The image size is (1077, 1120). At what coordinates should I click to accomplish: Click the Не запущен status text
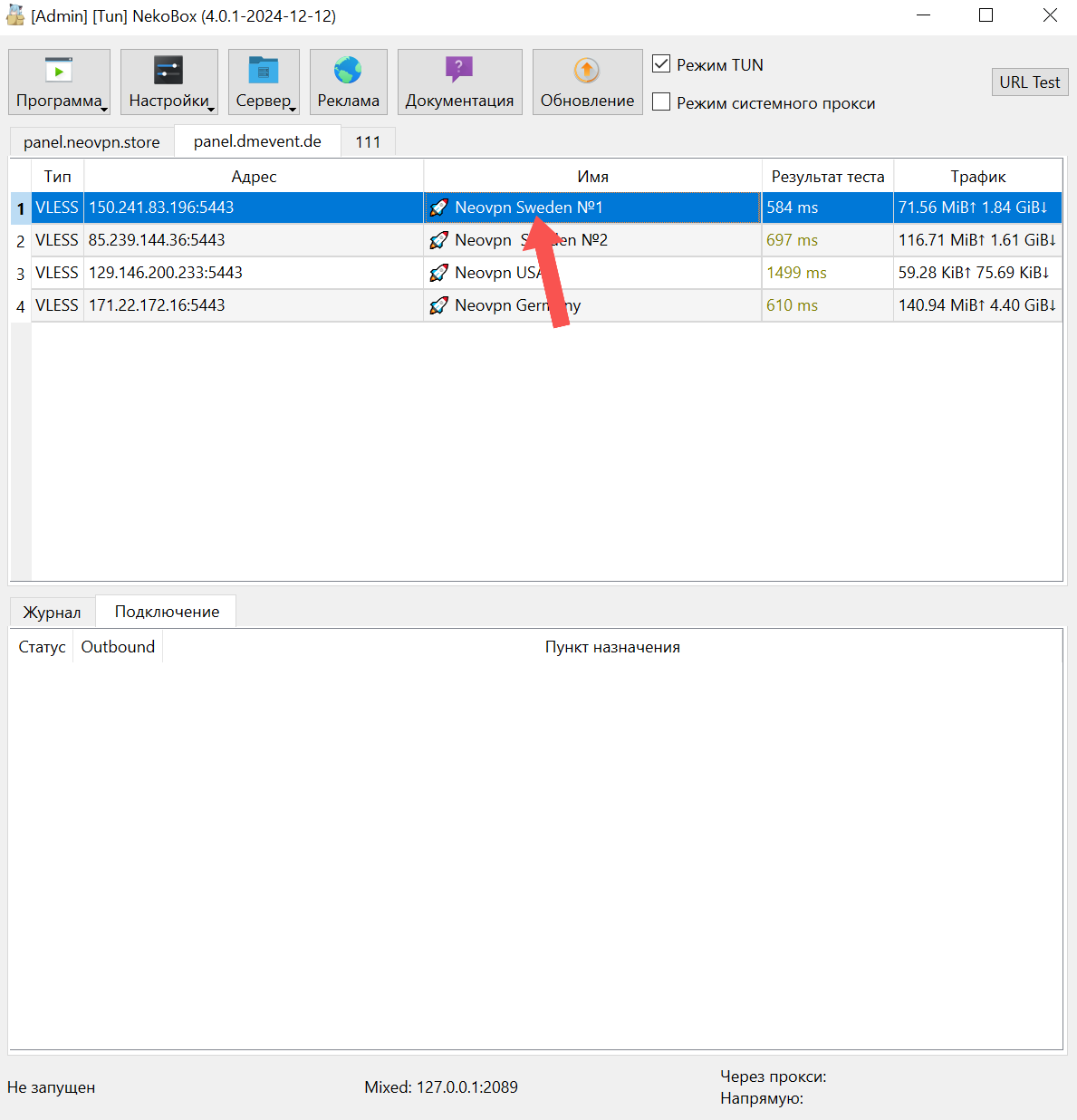pos(51,1087)
